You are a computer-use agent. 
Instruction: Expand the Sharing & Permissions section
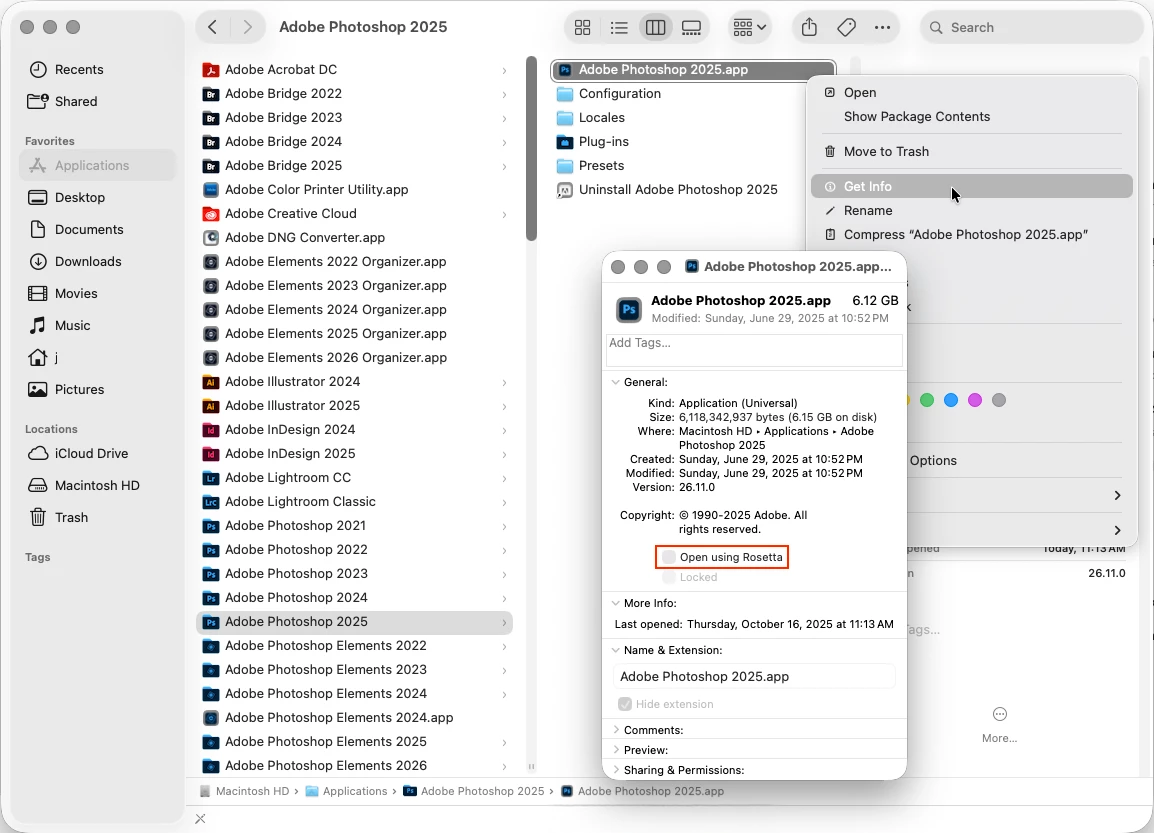pyautogui.click(x=615, y=770)
